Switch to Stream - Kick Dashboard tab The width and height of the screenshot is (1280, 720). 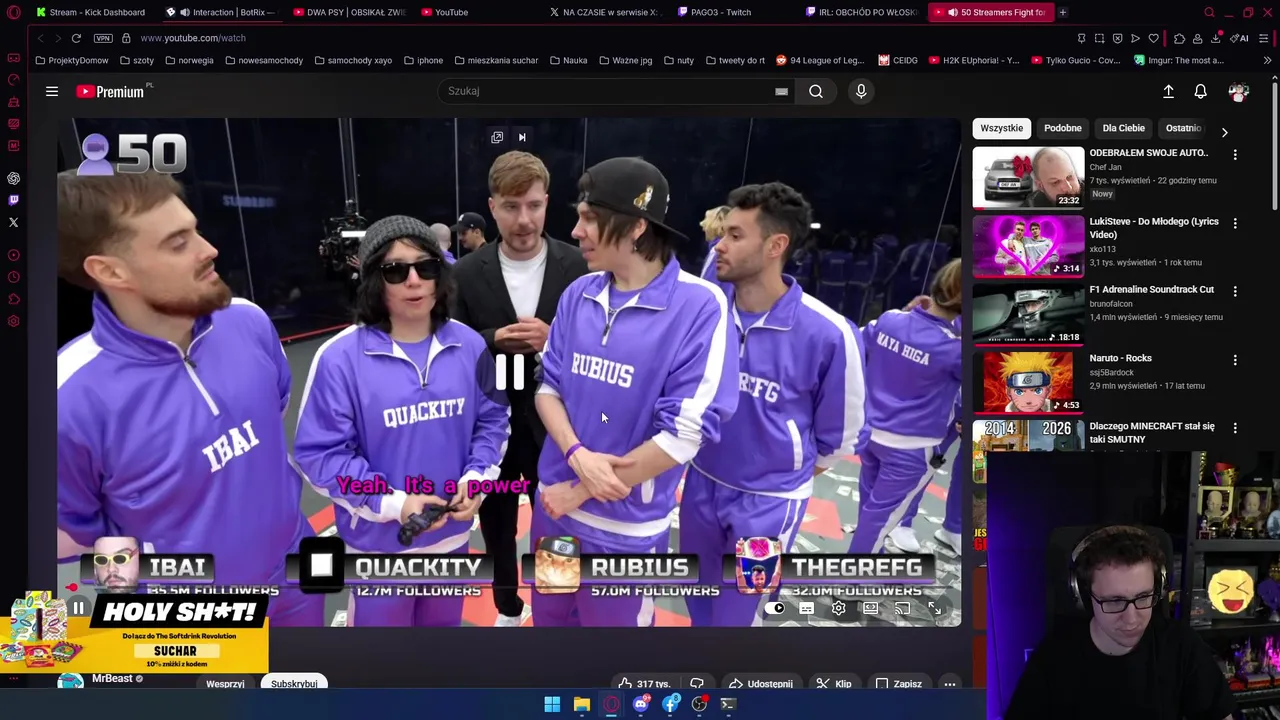91,12
